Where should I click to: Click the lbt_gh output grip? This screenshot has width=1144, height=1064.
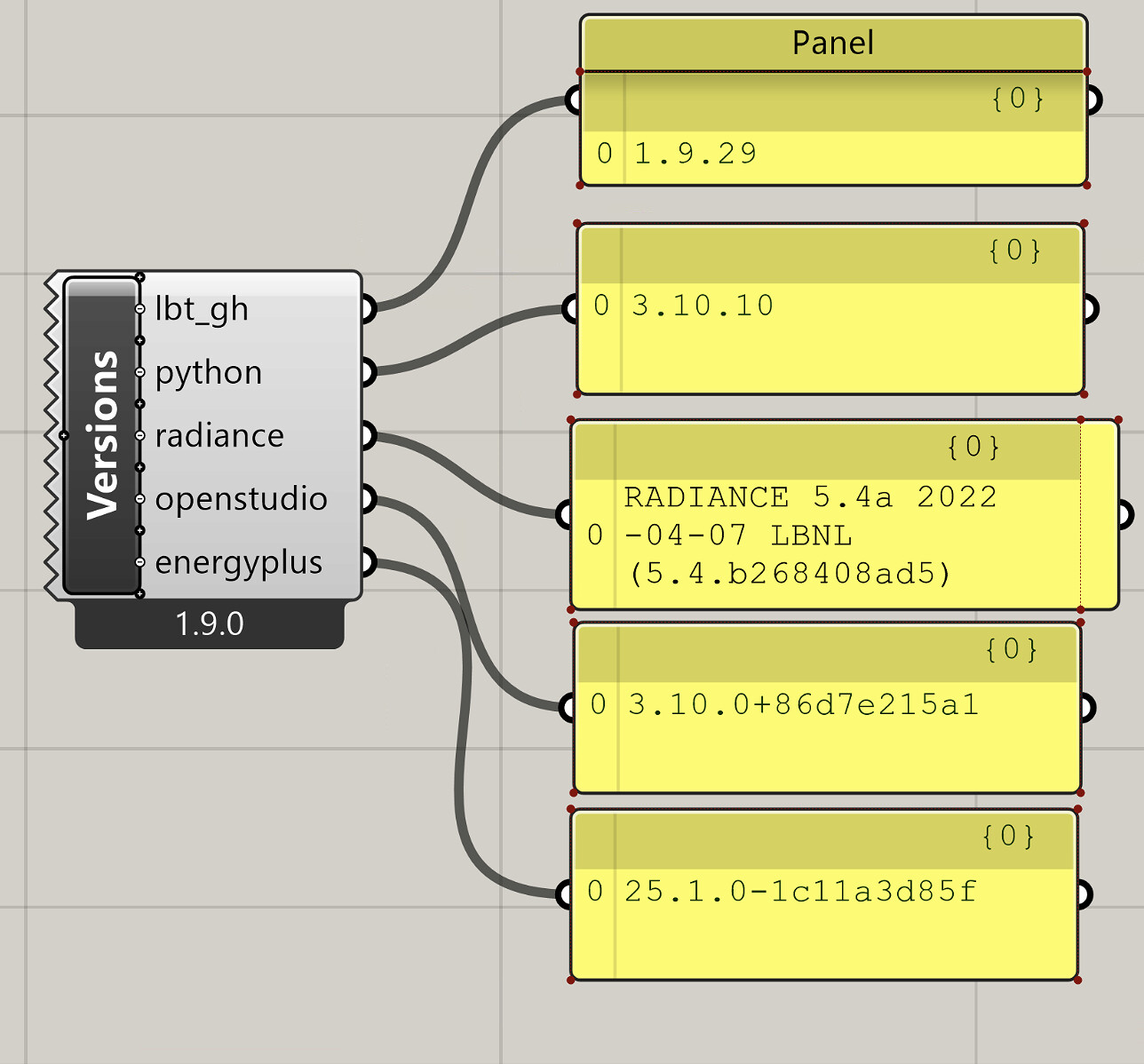pyautogui.click(x=369, y=309)
